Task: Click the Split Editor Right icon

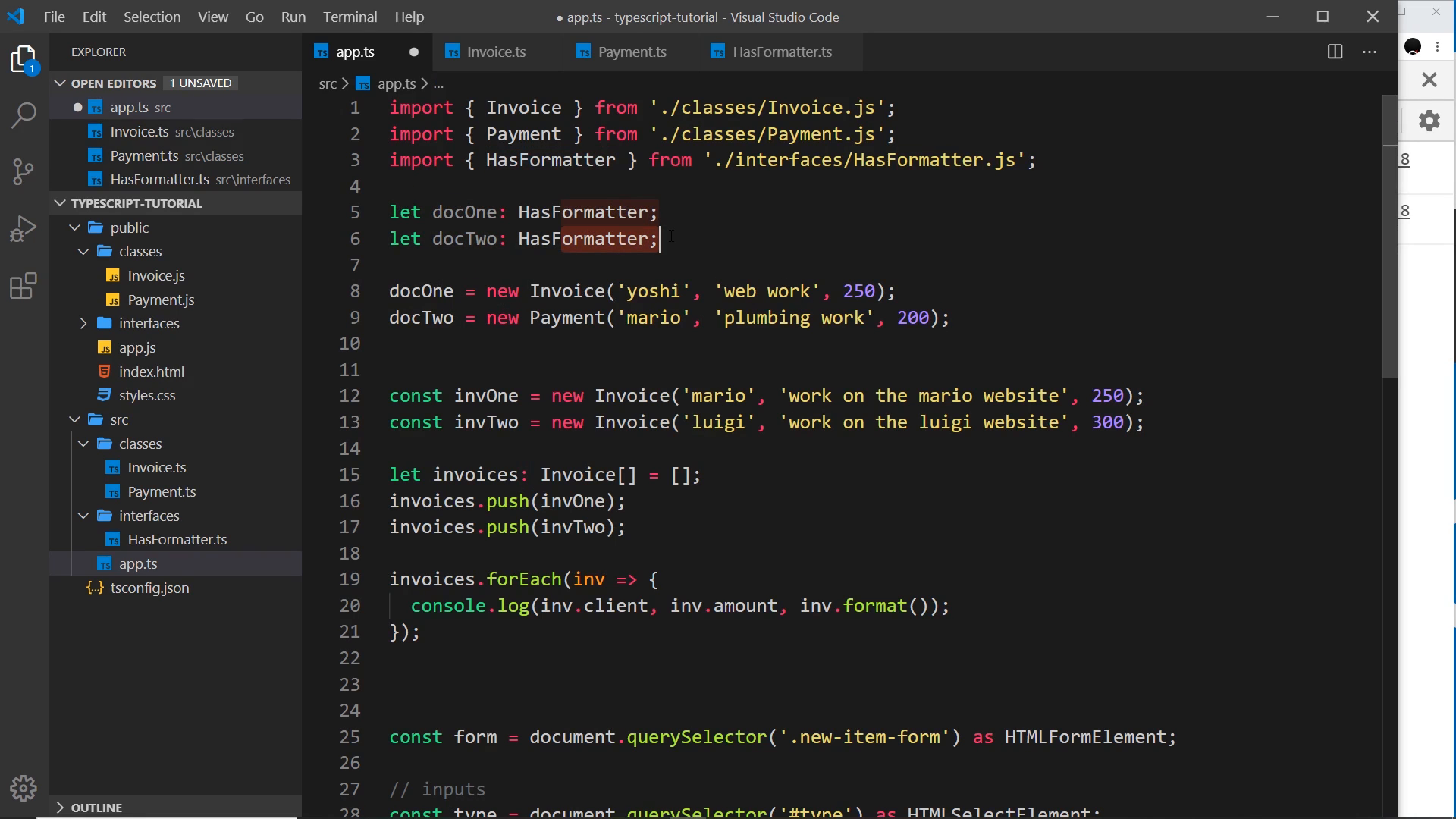Action: coord(1335,52)
